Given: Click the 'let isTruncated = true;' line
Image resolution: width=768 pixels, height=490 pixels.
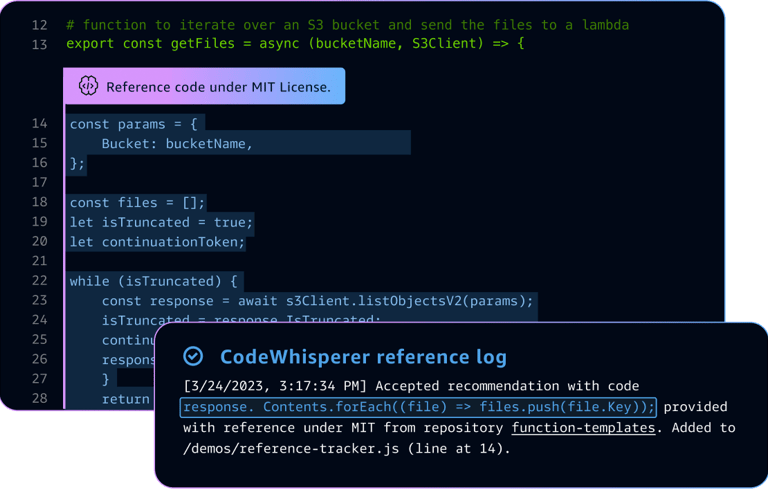Looking at the screenshot, I should (161, 222).
